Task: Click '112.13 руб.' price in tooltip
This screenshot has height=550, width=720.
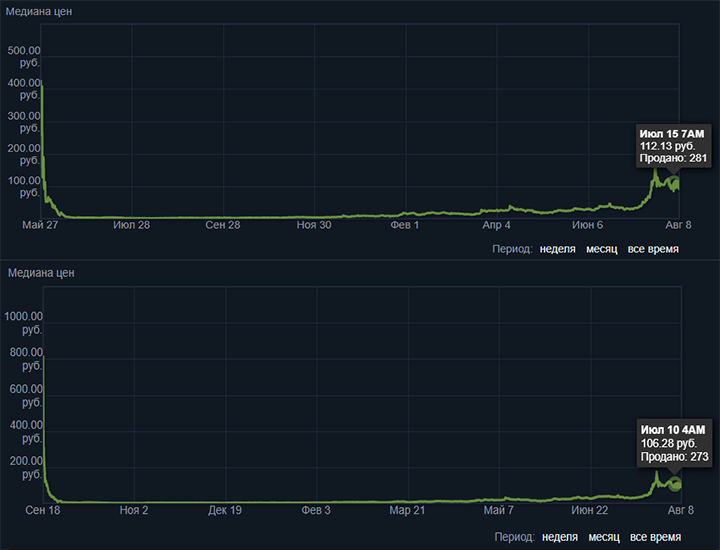Action: coord(667,146)
